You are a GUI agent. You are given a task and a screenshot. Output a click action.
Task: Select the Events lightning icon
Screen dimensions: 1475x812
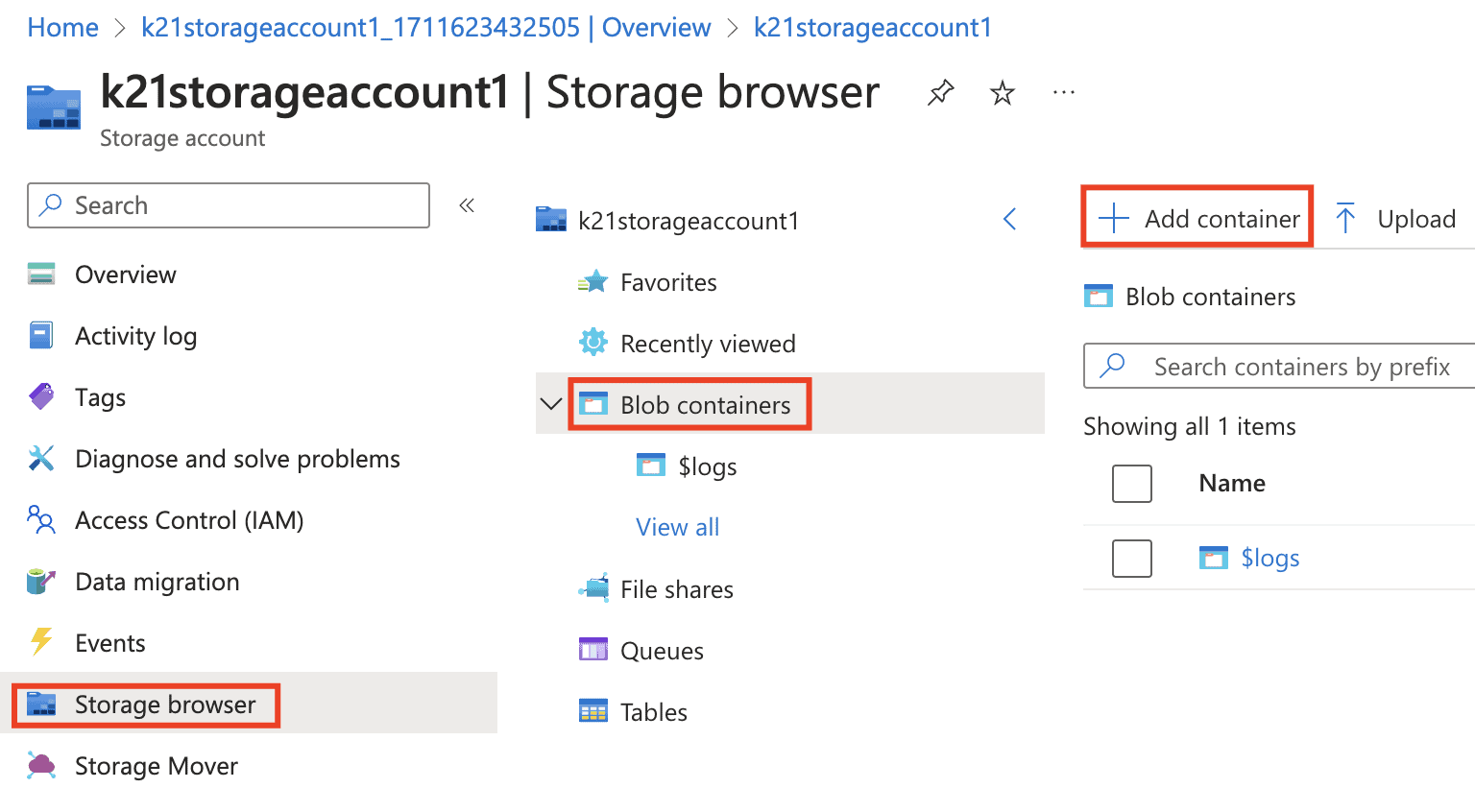pos(40,642)
